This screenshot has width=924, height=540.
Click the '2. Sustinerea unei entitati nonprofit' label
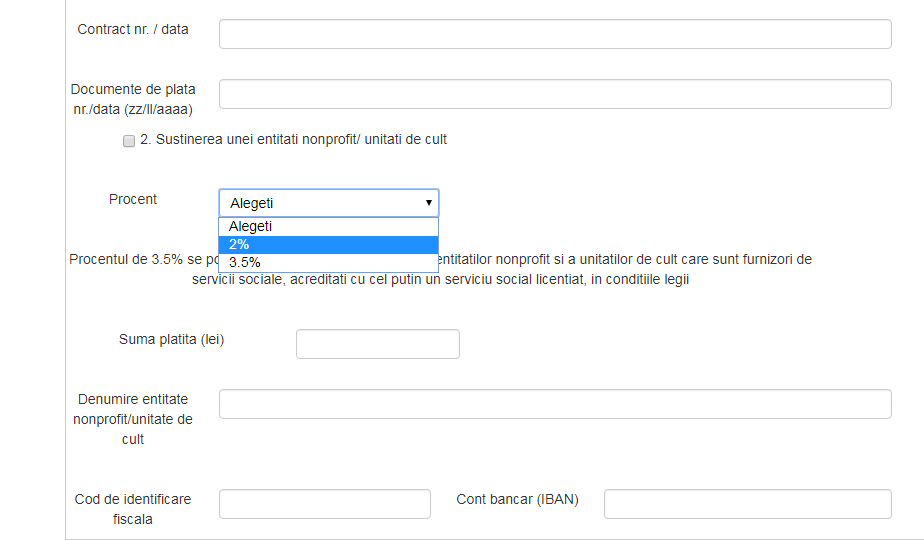293,140
